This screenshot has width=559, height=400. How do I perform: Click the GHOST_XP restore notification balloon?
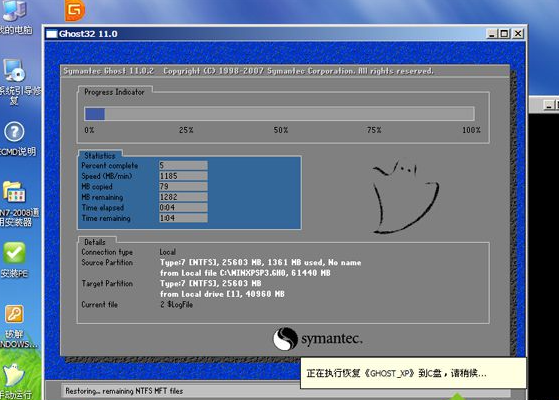(x=413, y=373)
